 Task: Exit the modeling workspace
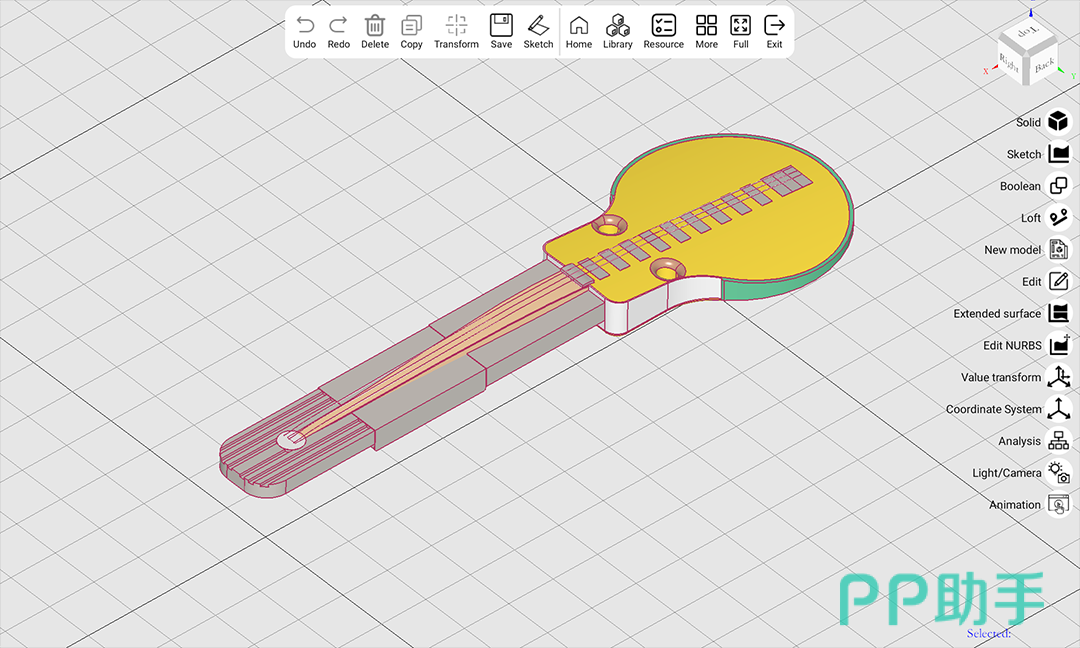(774, 26)
